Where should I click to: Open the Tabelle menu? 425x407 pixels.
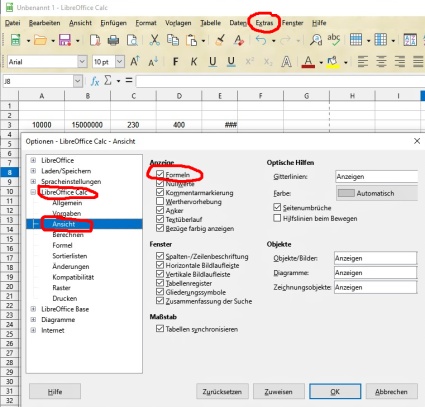point(211,23)
